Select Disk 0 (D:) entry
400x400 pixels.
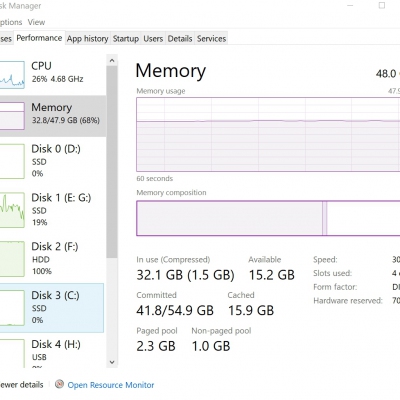[53, 161]
